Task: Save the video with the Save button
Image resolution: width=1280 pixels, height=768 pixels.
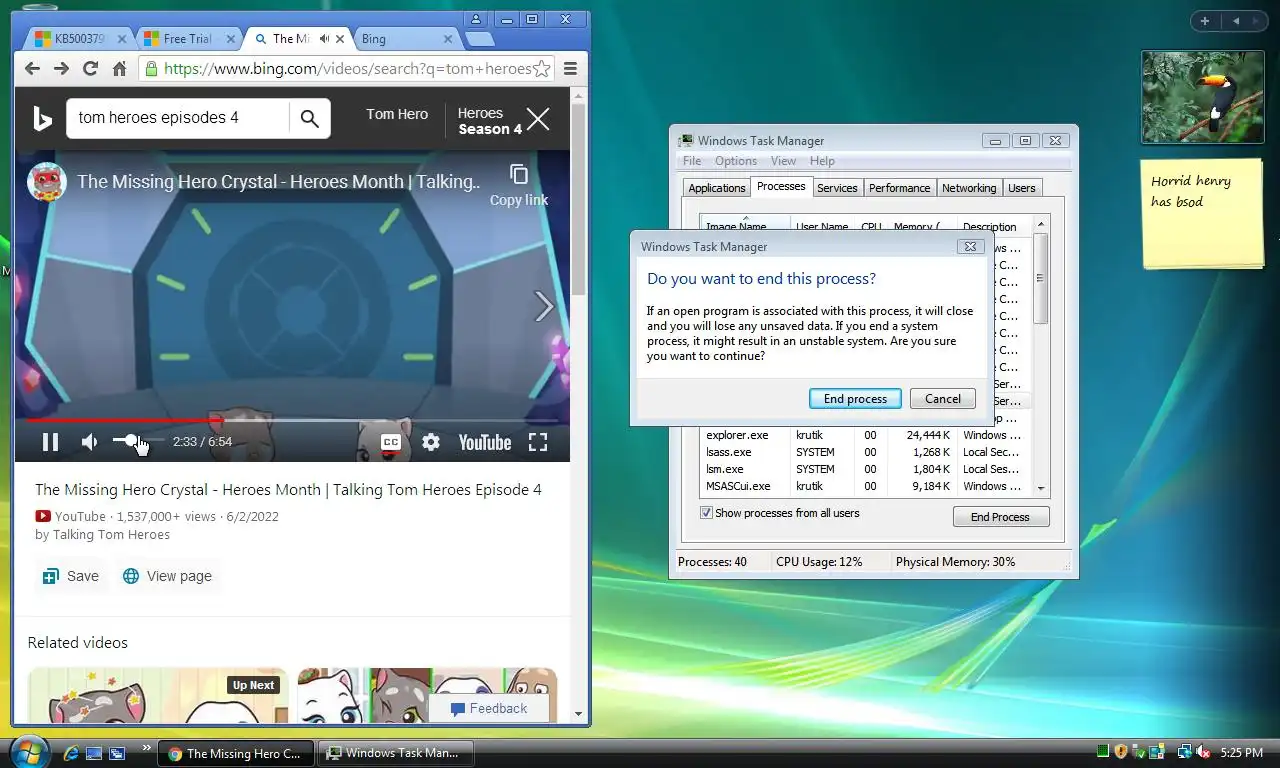Action: pyautogui.click(x=71, y=576)
